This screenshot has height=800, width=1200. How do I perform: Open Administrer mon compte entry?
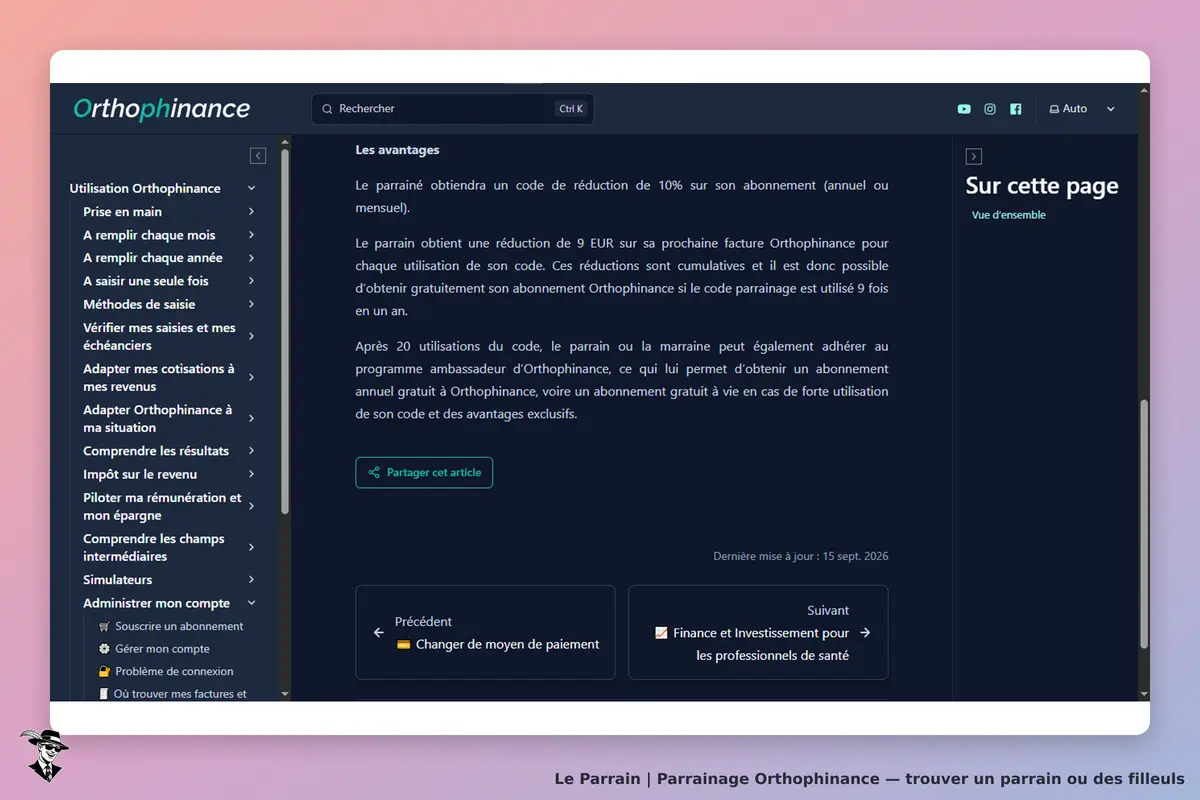coord(156,603)
